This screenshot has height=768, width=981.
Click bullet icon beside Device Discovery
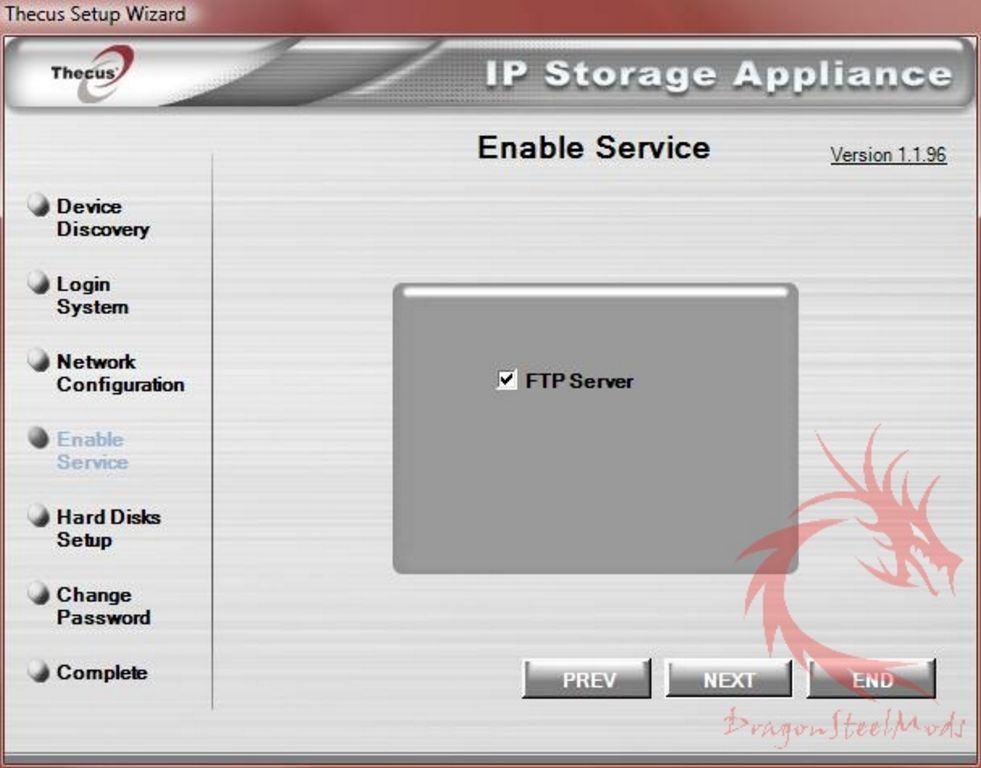(39, 205)
